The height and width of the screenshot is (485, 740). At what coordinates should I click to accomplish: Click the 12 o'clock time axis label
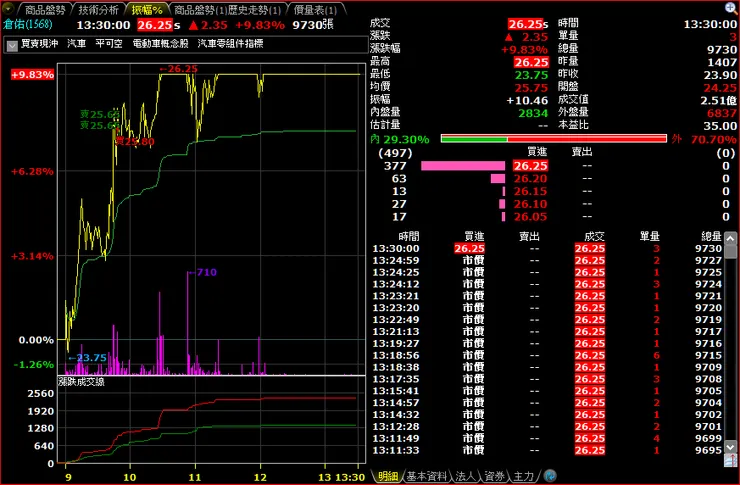click(260, 477)
